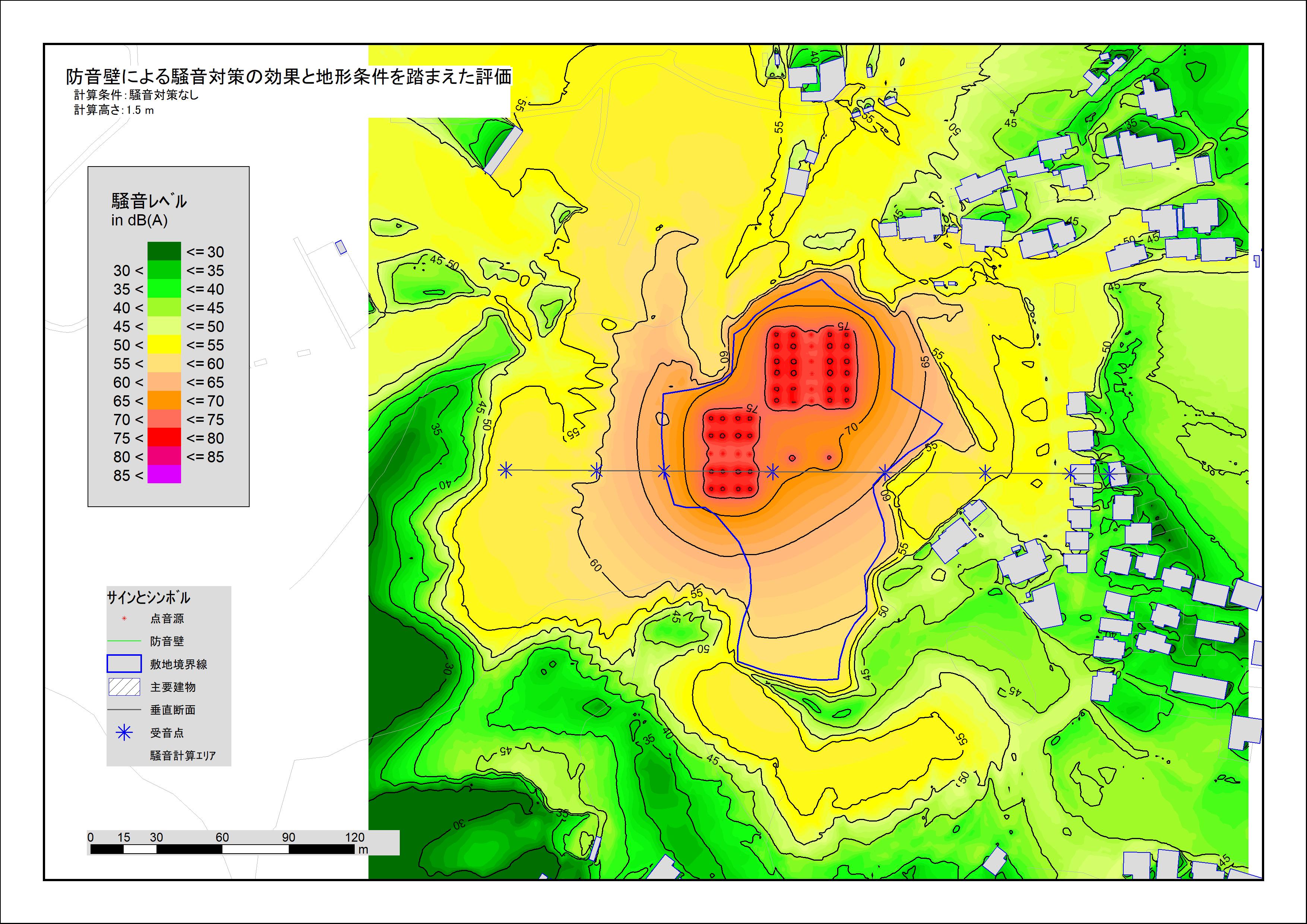Click the 垂直断面 gray line legend symbol
This screenshot has width=1307, height=924.
pyautogui.click(x=124, y=710)
